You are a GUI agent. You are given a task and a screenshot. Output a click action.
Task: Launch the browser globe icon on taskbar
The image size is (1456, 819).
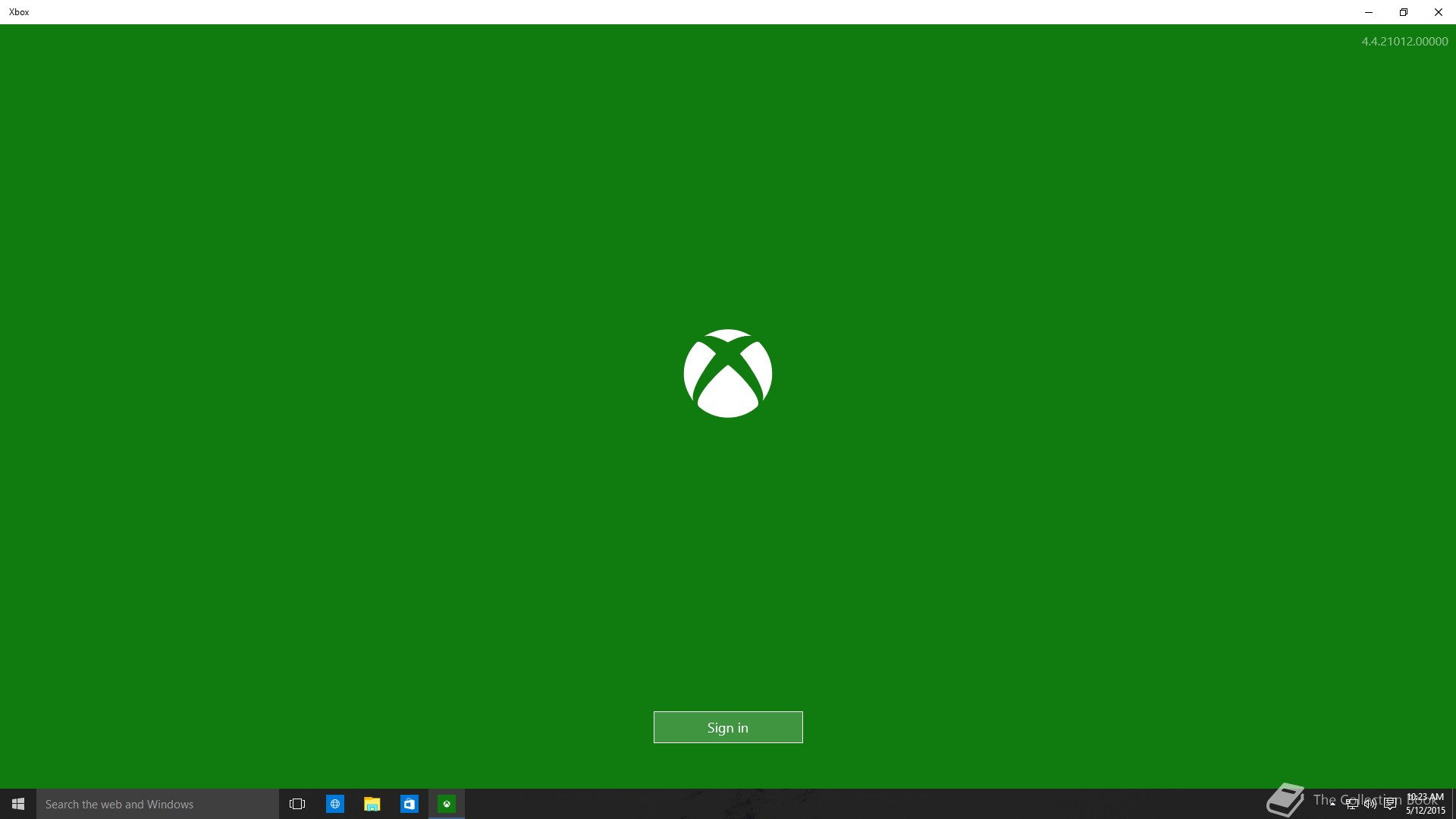(x=334, y=804)
